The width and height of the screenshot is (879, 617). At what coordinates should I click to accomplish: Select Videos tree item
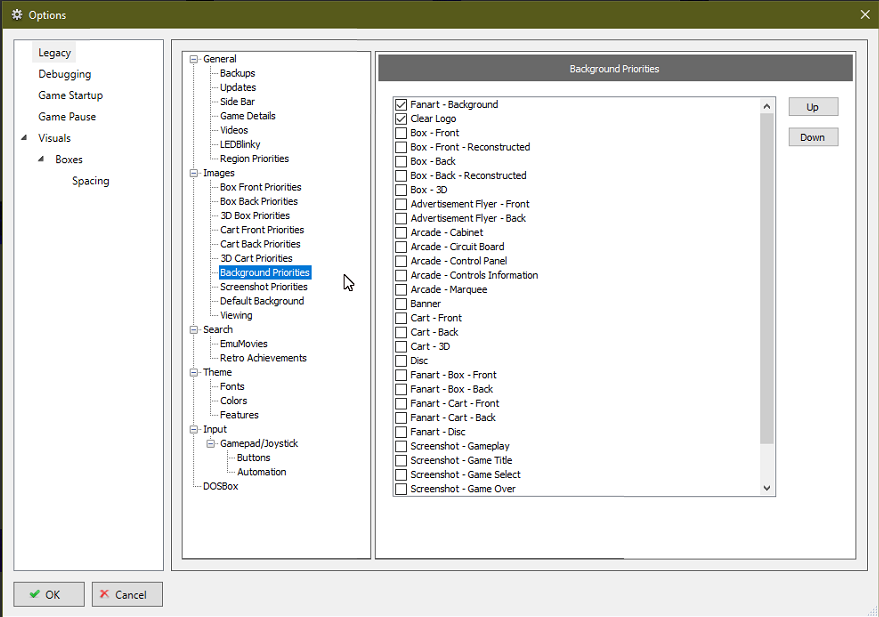coord(234,130)
